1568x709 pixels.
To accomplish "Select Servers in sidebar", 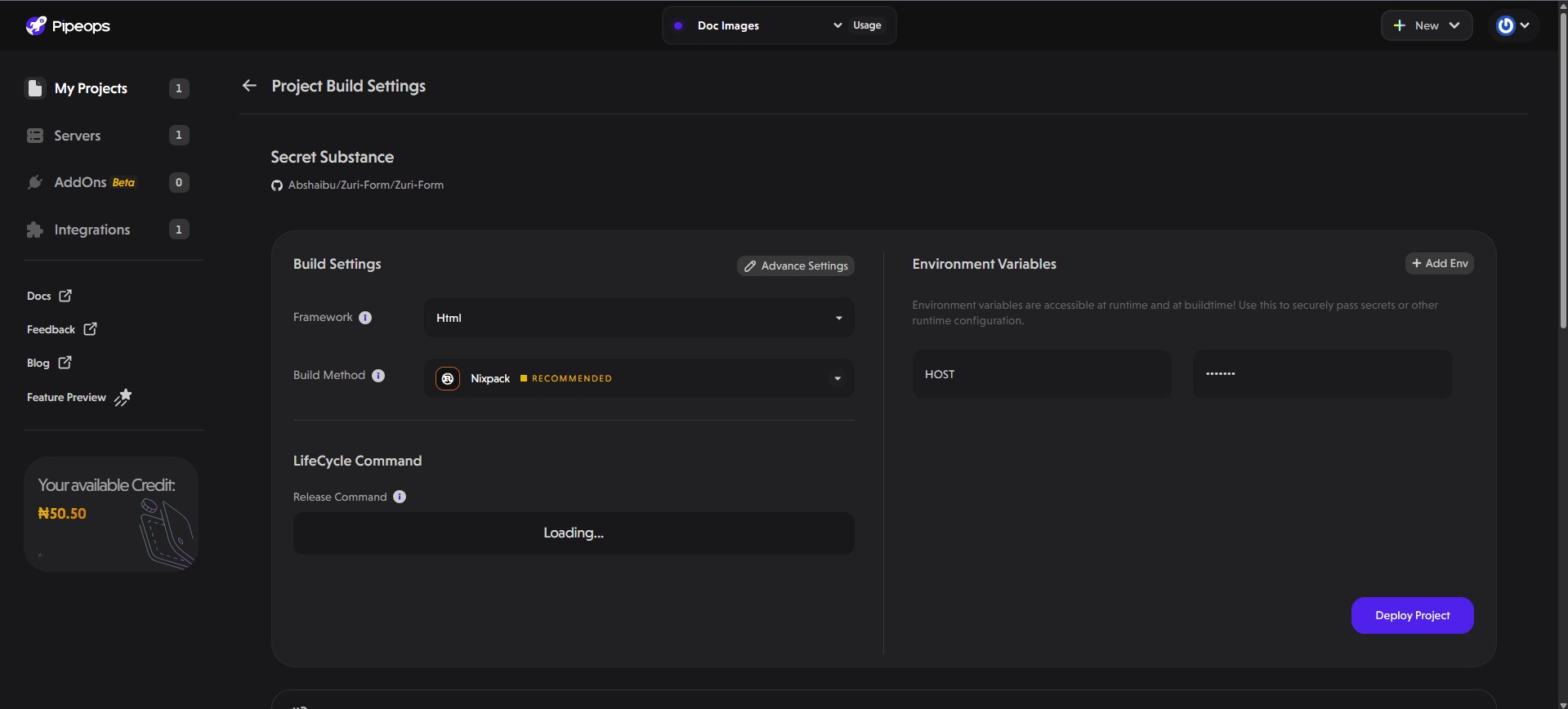I will 78,136.
